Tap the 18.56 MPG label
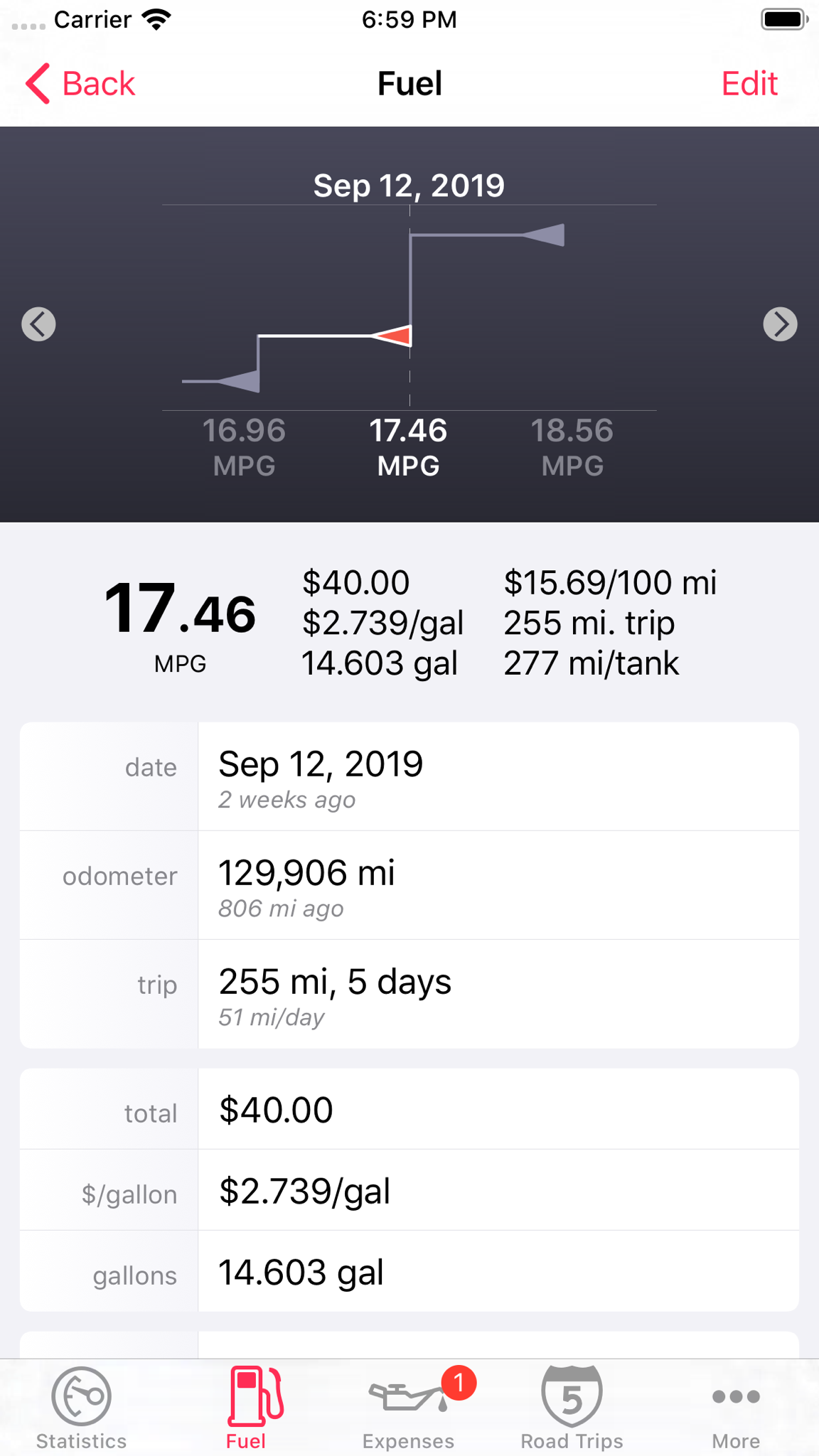 (572, 447)
